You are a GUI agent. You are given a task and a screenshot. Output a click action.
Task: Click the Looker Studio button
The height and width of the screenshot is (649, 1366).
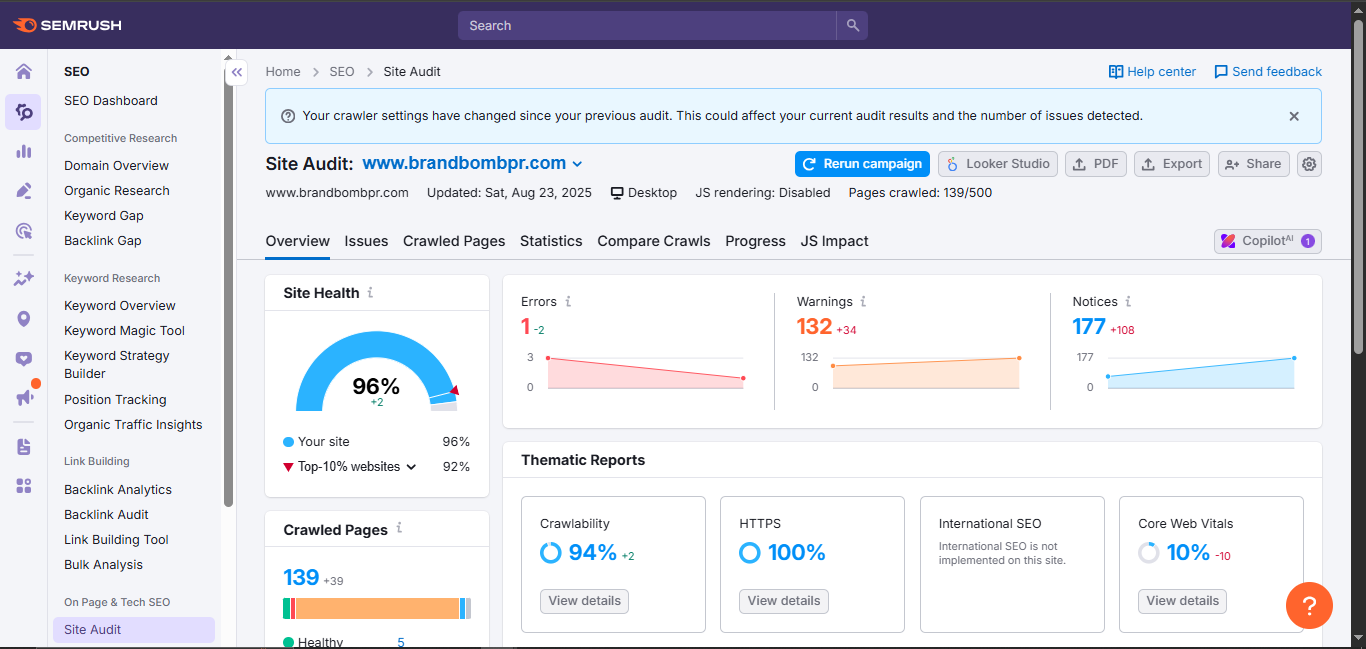pos(998,164)
